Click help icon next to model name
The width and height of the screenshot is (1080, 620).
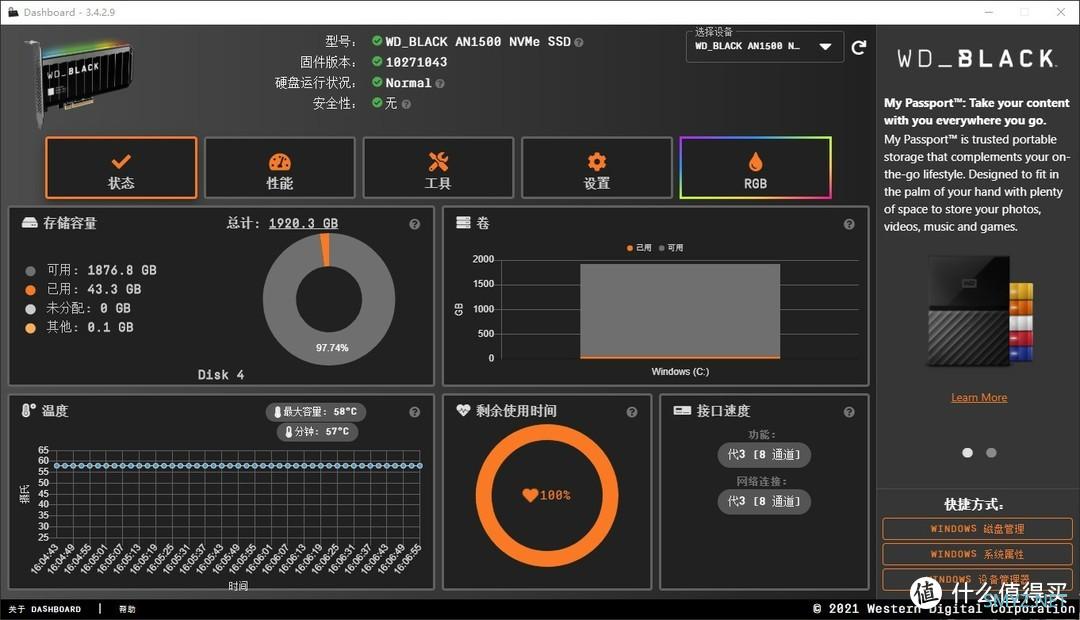point(579,42)
